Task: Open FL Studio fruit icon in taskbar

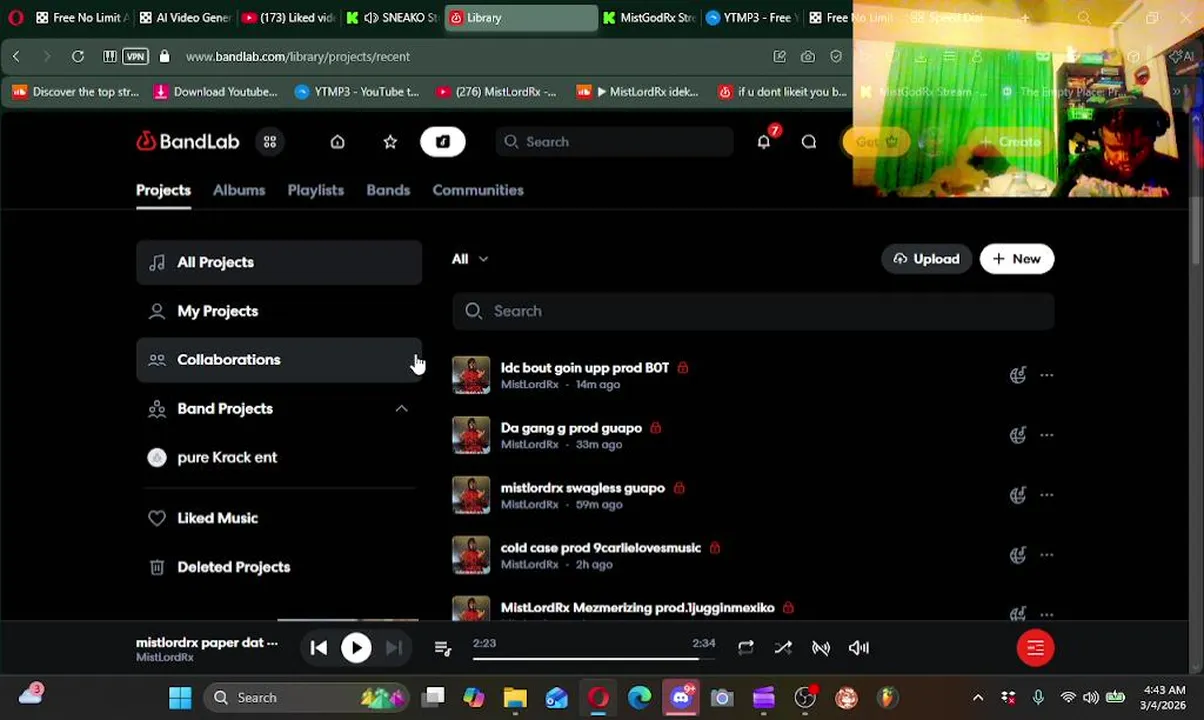Action: [887, 697]
